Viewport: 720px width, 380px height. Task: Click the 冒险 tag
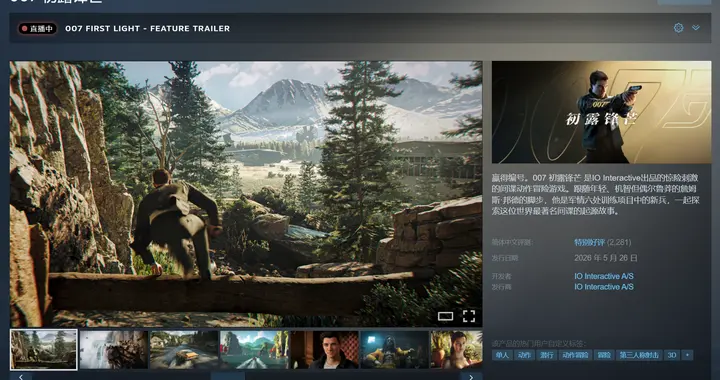pos(603,355)
